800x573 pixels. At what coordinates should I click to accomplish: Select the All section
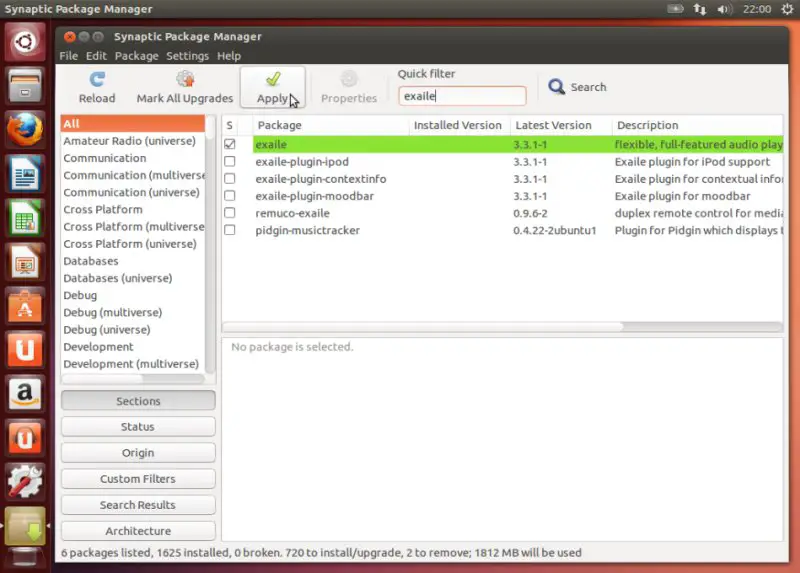(133, 123)
